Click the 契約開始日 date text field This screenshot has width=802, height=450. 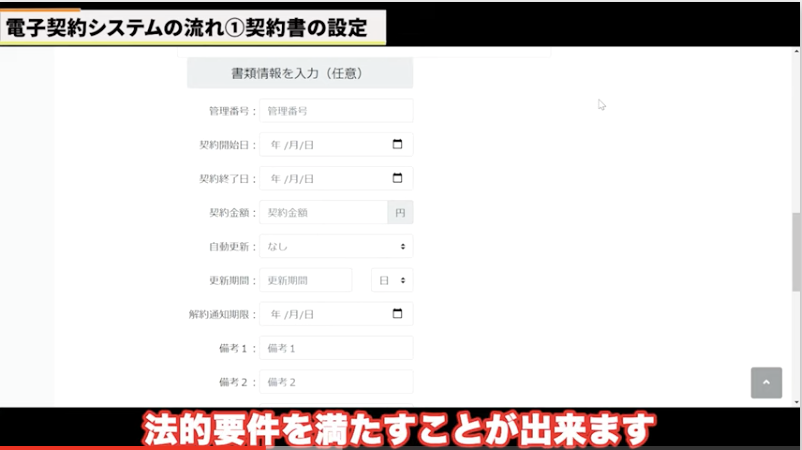[320, 144]
